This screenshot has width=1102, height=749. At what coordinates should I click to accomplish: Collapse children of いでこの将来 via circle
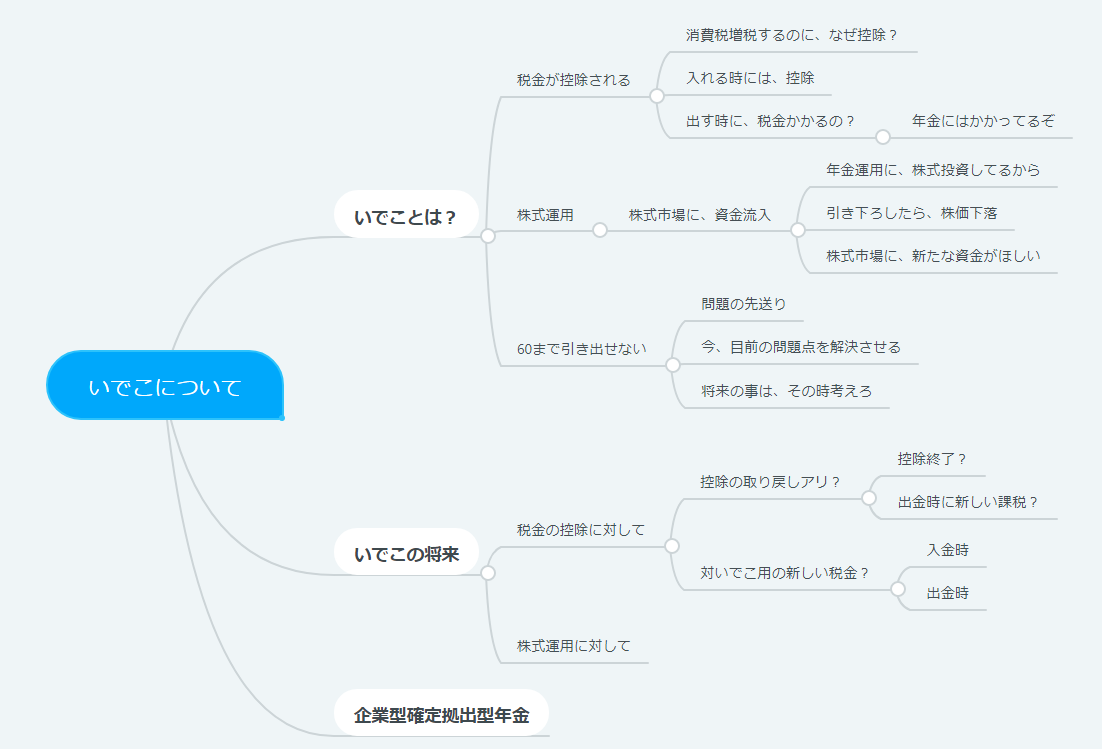[x=488, y=573]
